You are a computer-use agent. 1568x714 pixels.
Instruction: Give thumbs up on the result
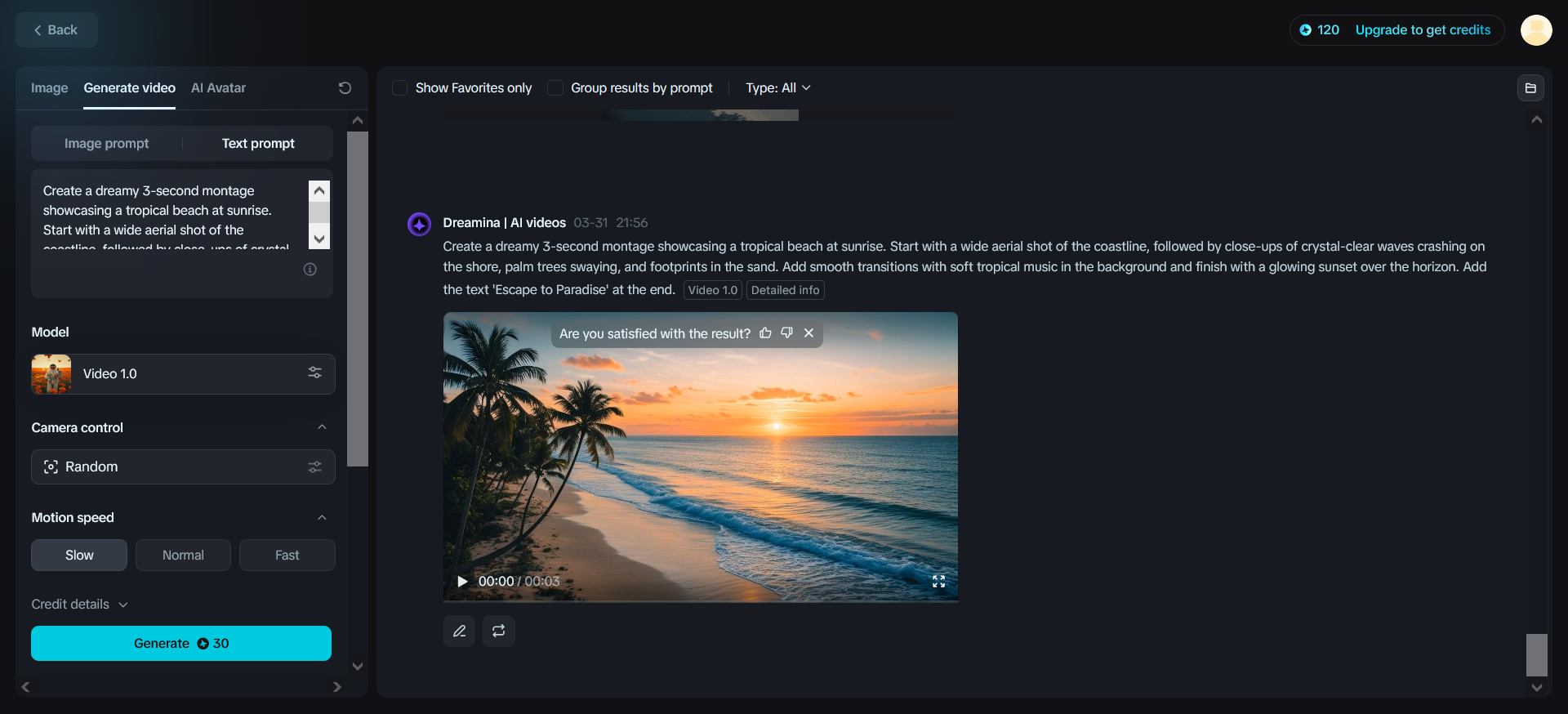tap(765, 333)
